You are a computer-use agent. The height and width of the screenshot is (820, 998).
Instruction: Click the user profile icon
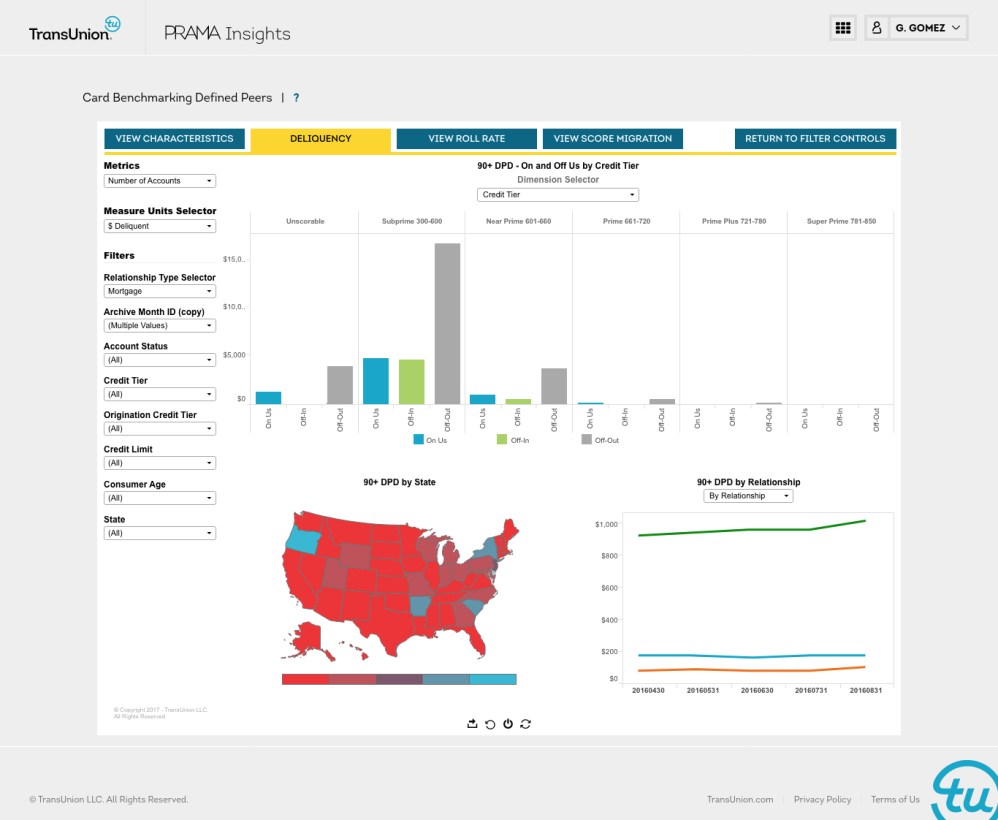pos(878,28)
